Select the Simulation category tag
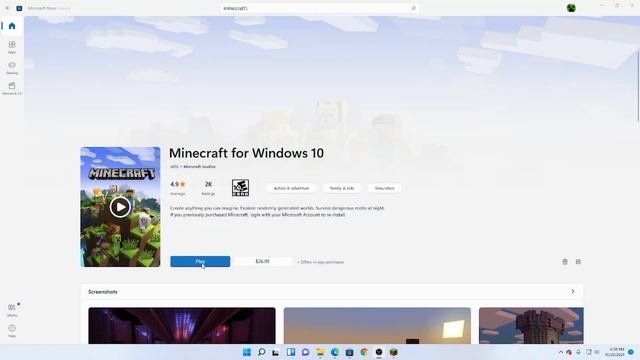 click(x=384, y=188)
